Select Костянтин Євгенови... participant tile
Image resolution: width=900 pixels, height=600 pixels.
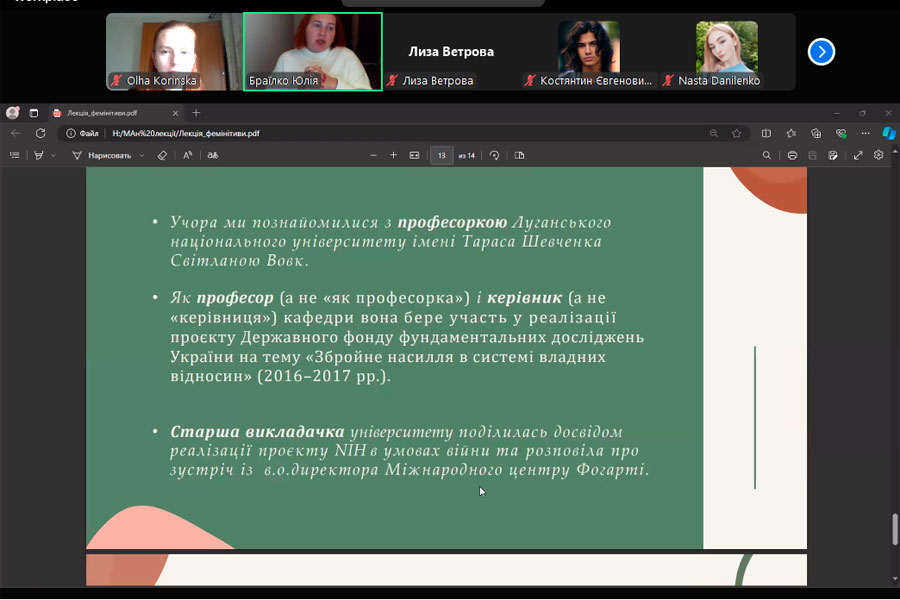coord(589,52)
